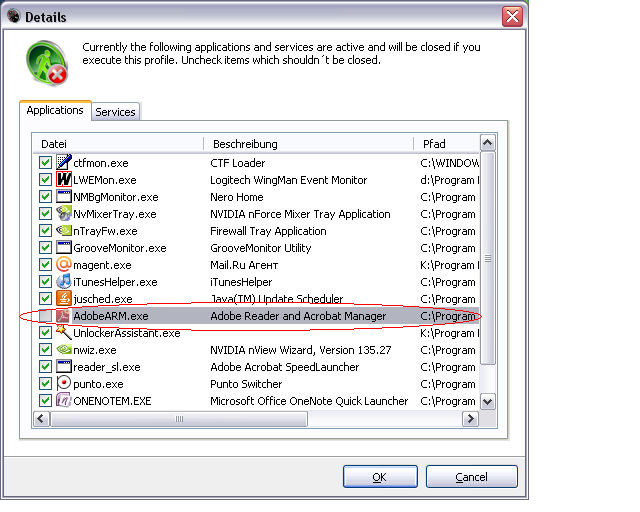Image resolution: width=640 pixels, height=512 pixels.
Task: Click the Details title bar app icon
Action: tap(14, 16)
